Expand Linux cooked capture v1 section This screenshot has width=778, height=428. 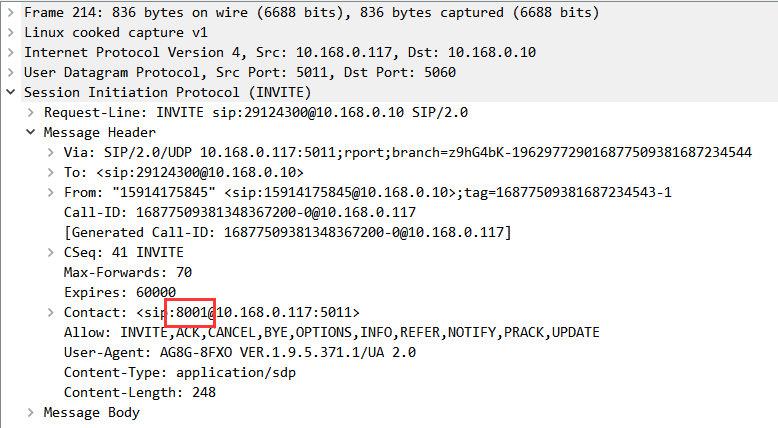[x=10, y=32]
